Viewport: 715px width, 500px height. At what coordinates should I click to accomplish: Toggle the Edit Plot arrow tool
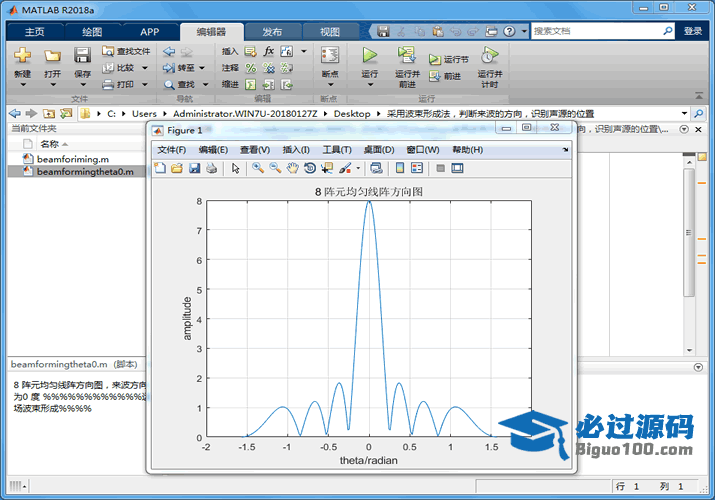click(236, 169)
